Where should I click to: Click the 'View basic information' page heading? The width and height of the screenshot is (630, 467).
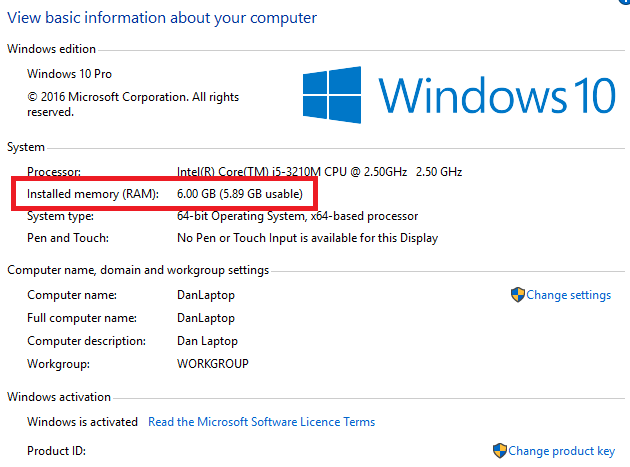pyautogui.click(x=163, y=18)
